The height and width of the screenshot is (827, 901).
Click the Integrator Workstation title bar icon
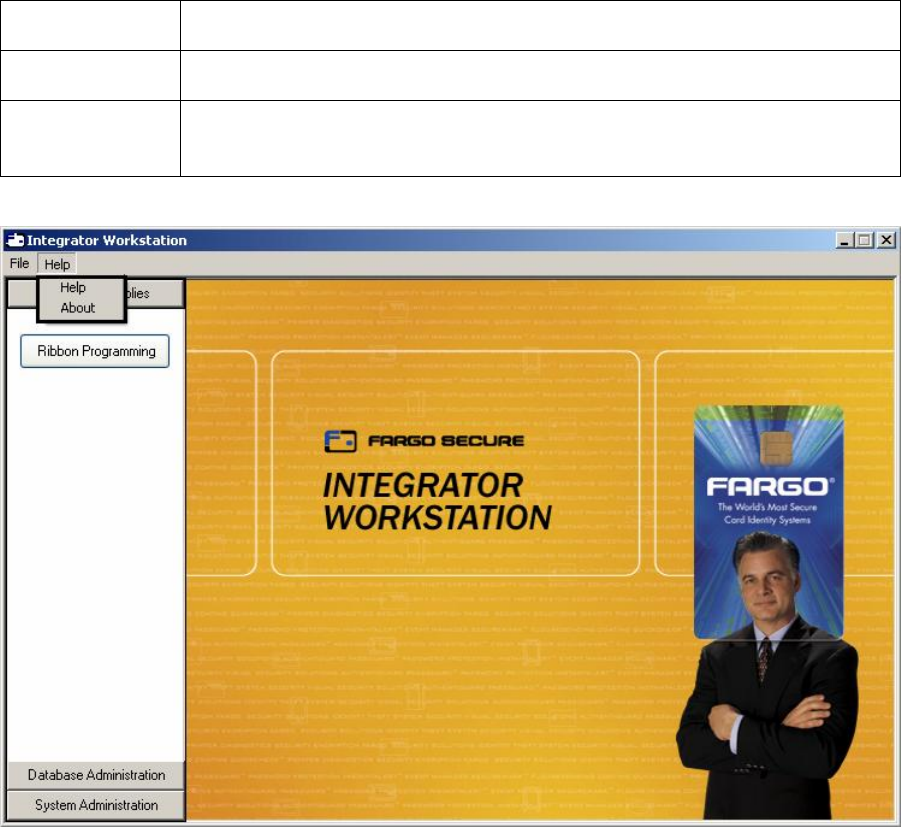[14, 240]
